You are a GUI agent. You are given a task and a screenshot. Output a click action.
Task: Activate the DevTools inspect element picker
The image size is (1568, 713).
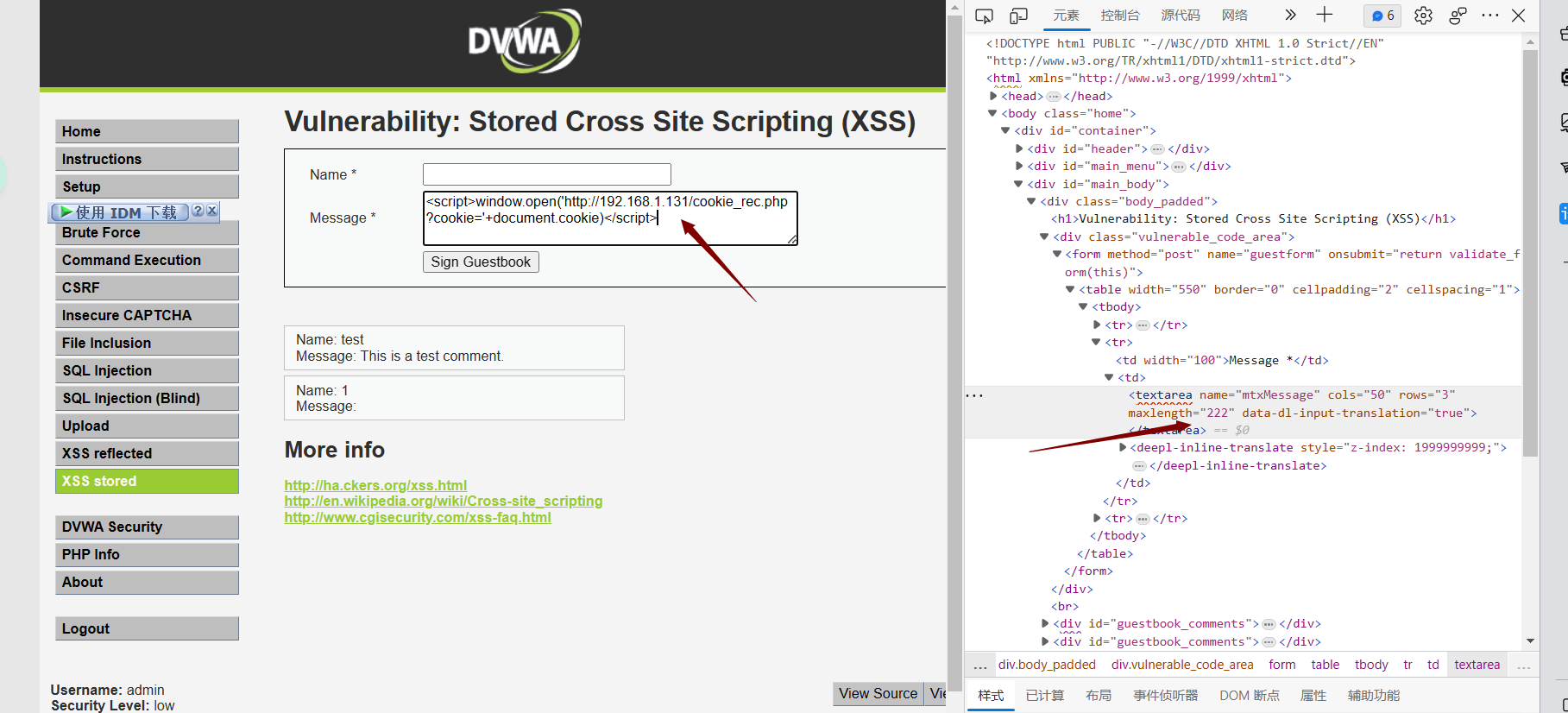point(984,16)
